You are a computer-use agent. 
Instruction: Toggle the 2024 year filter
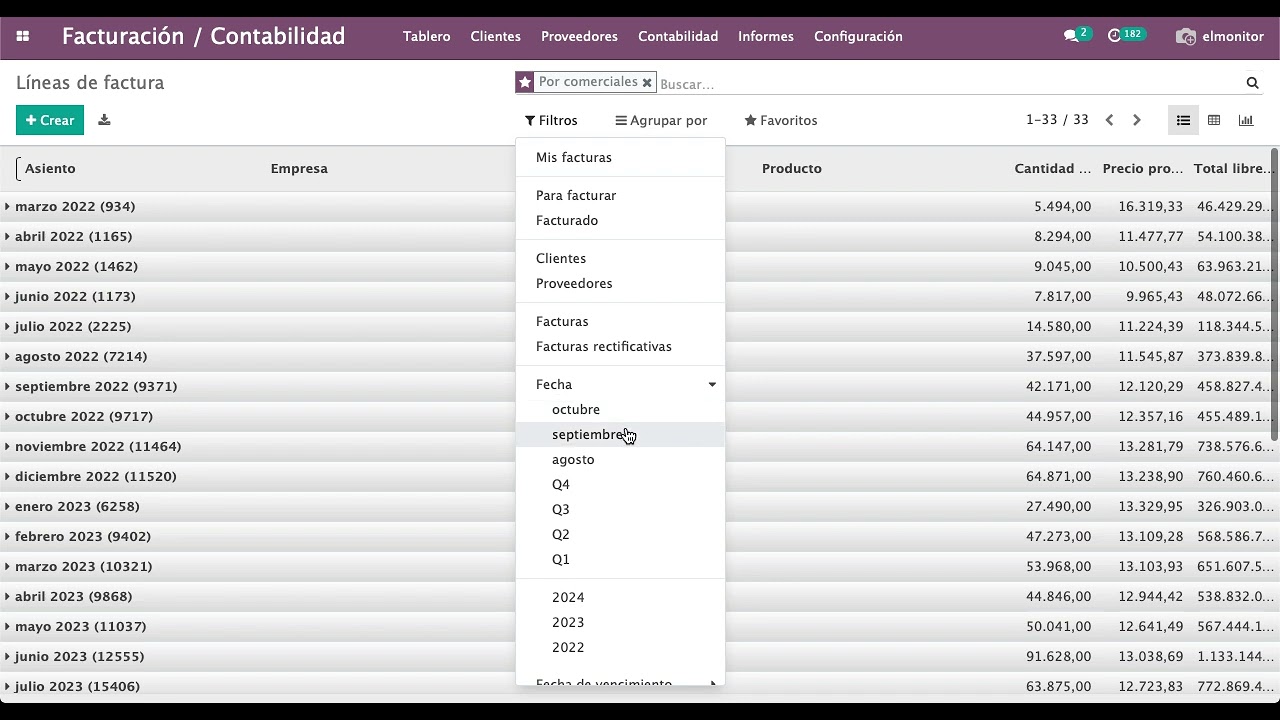pos(620,597)
